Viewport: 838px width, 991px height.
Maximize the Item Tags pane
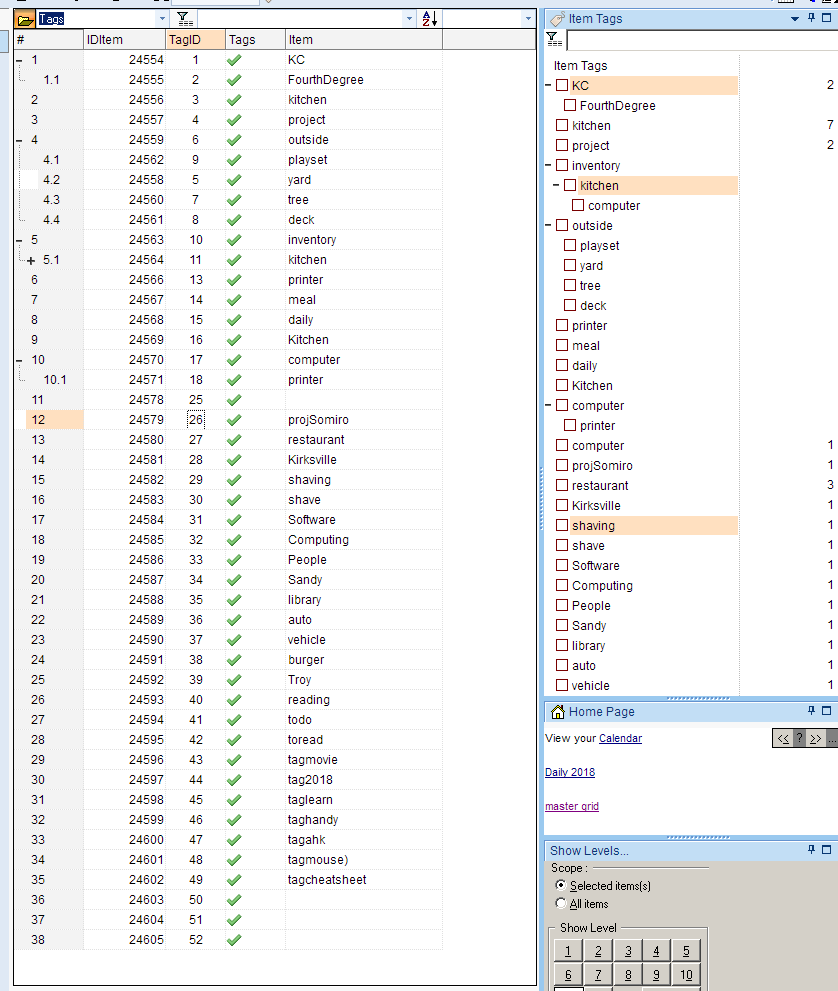pyautogui.click(x=827, y=18)
